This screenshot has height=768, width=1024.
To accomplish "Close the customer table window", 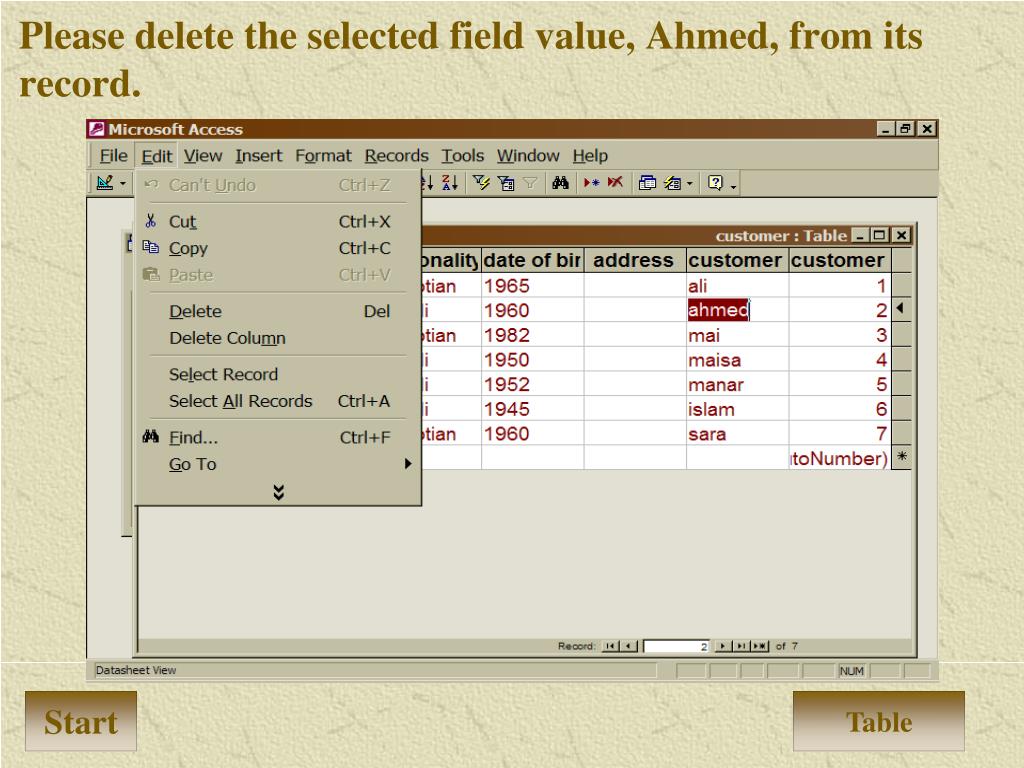I will click(x=901, y=235).
